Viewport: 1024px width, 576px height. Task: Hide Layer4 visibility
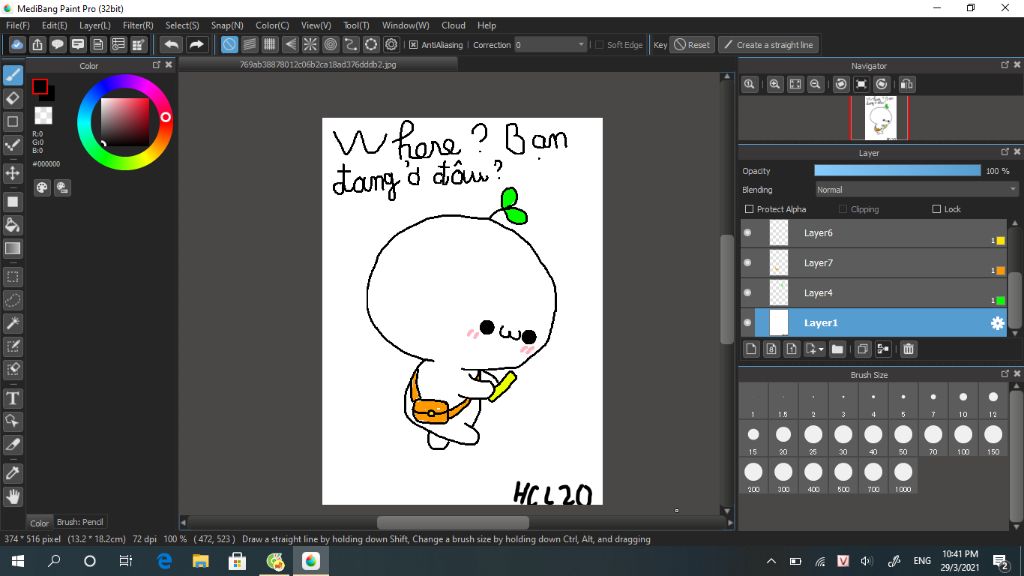(748, 293)
